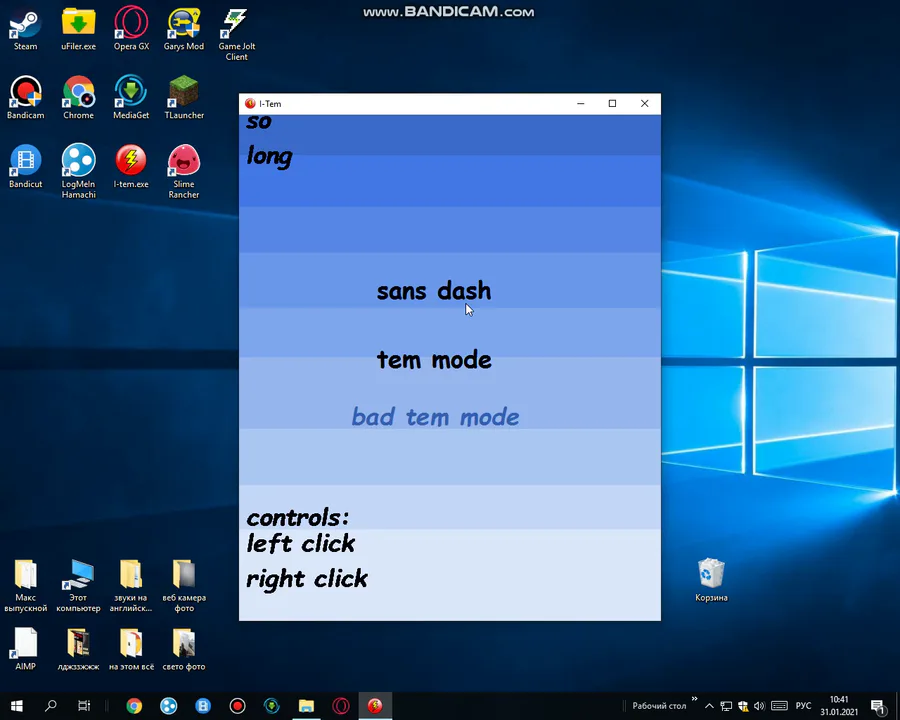The width and height of the screenshot is (900, 720).
Task: Open Hamachi from the taskbar
Action: pos(168,706)
